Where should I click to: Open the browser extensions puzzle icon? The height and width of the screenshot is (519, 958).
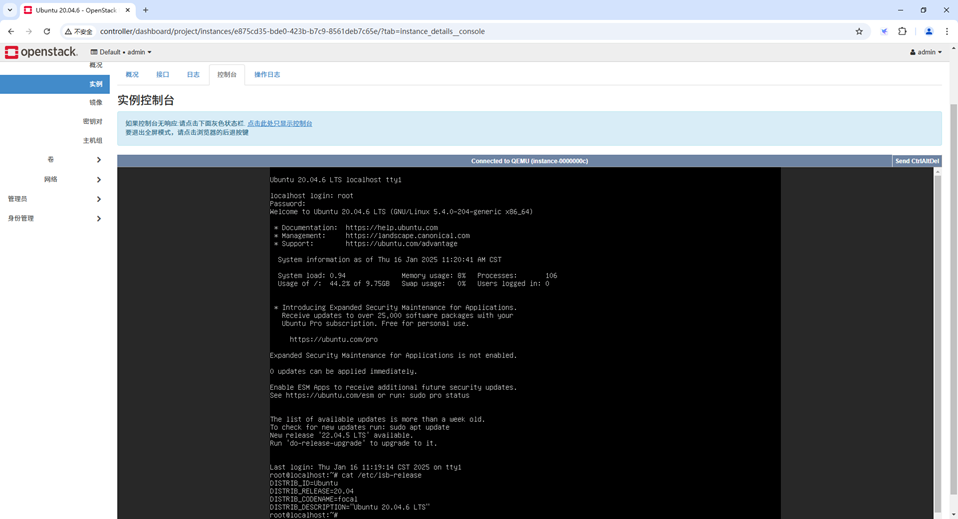(902, 31)
